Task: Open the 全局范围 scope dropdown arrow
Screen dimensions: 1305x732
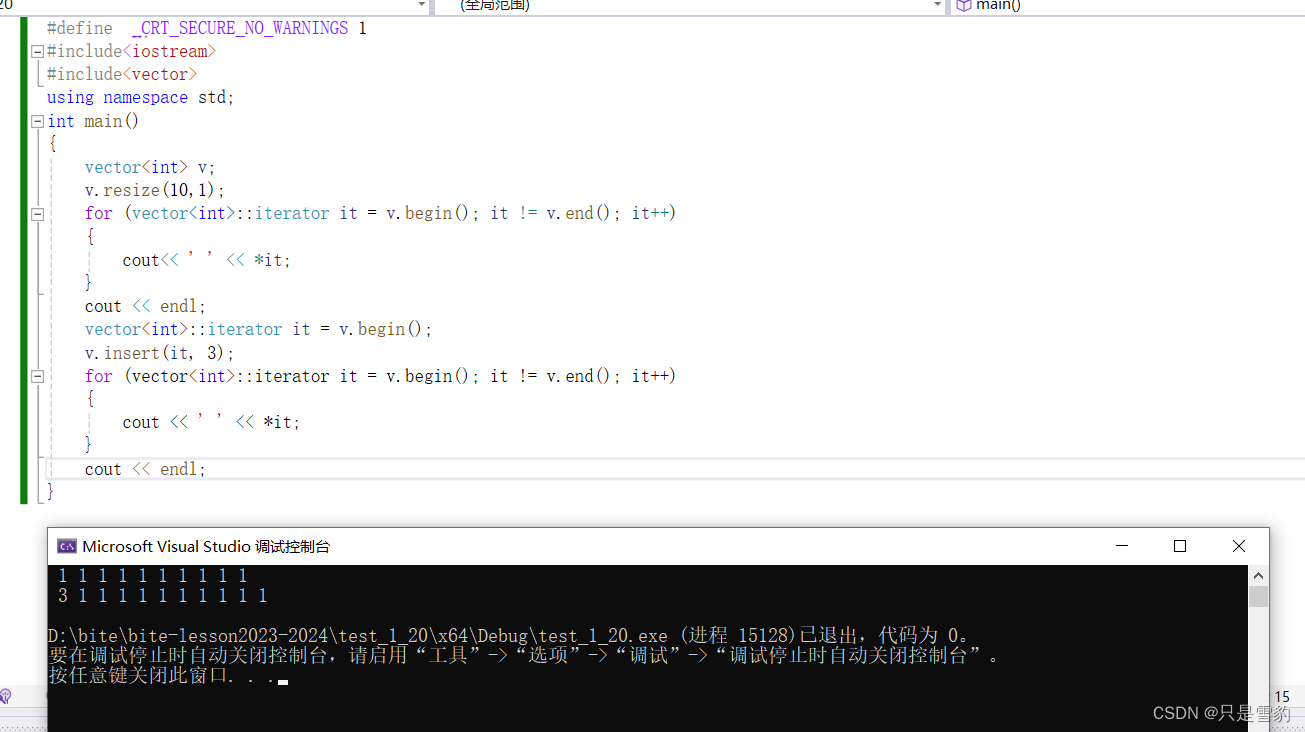Action: point(937,5)
